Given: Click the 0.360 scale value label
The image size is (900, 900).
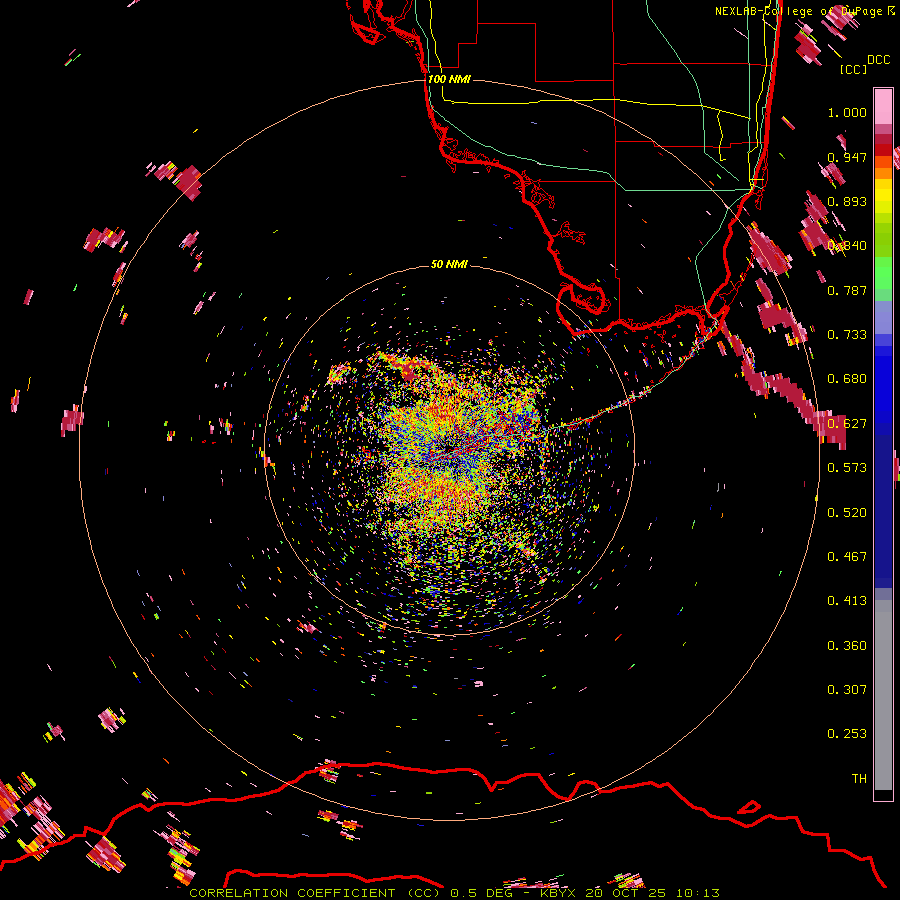Looking at the screenshot, I should click(x=847, y=646).
